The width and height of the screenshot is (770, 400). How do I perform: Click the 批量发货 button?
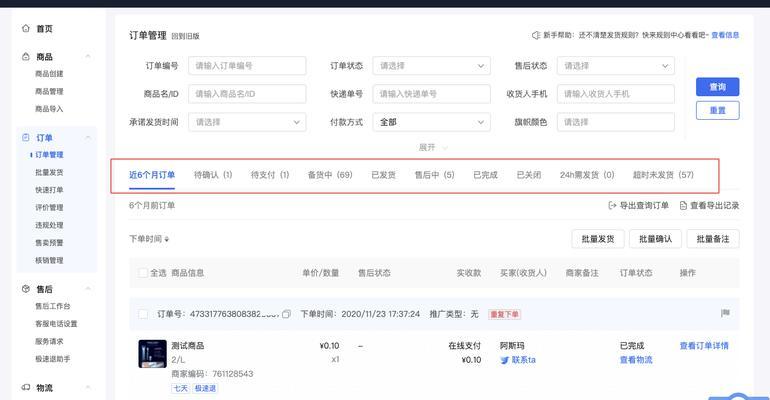598,239
